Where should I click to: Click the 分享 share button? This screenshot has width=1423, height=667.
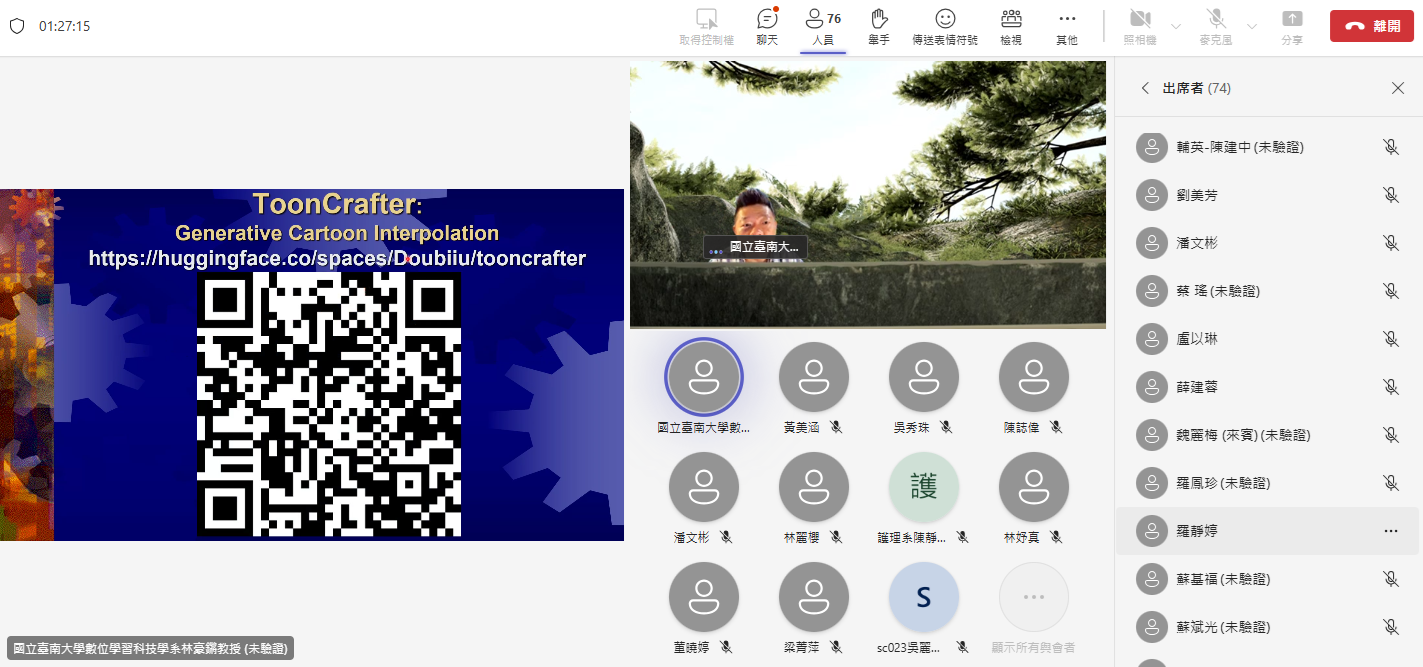coord(1292,27)
